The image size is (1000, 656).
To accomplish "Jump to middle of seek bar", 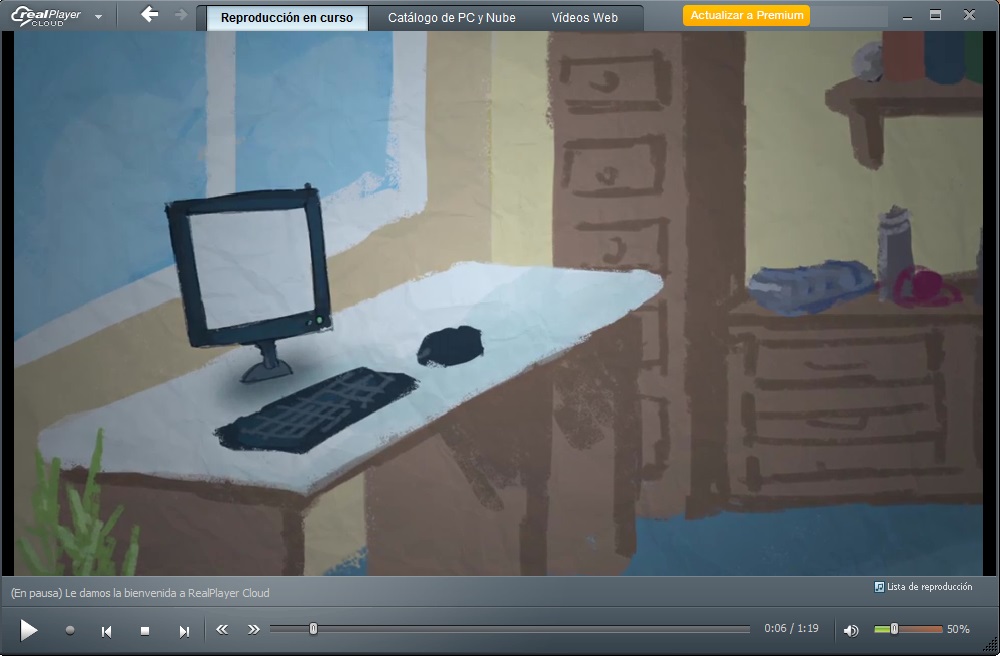I will click(x=510, y=629).
